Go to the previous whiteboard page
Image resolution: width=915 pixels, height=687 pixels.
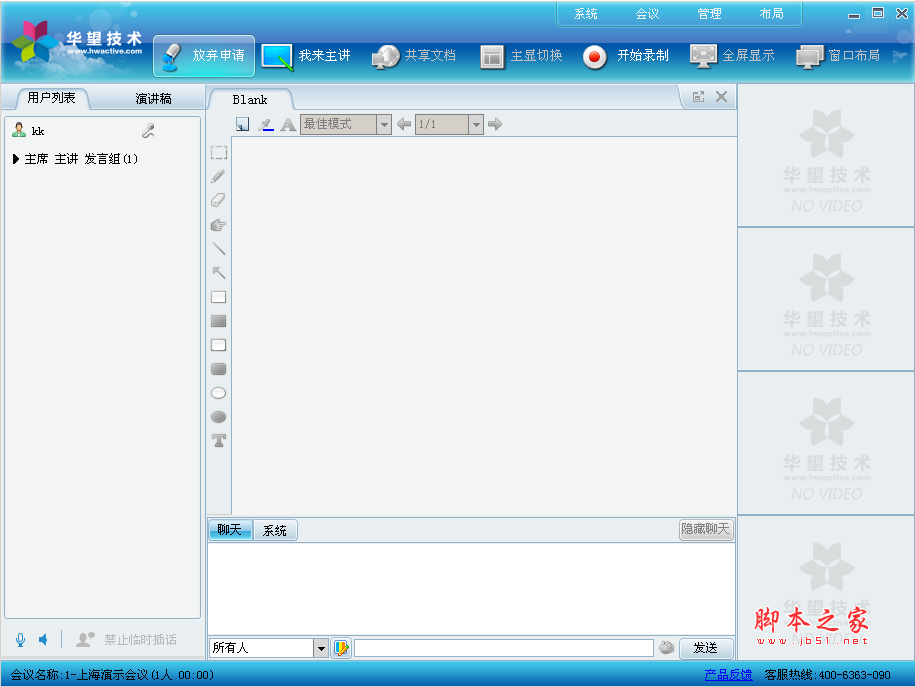tap(404, 124)
